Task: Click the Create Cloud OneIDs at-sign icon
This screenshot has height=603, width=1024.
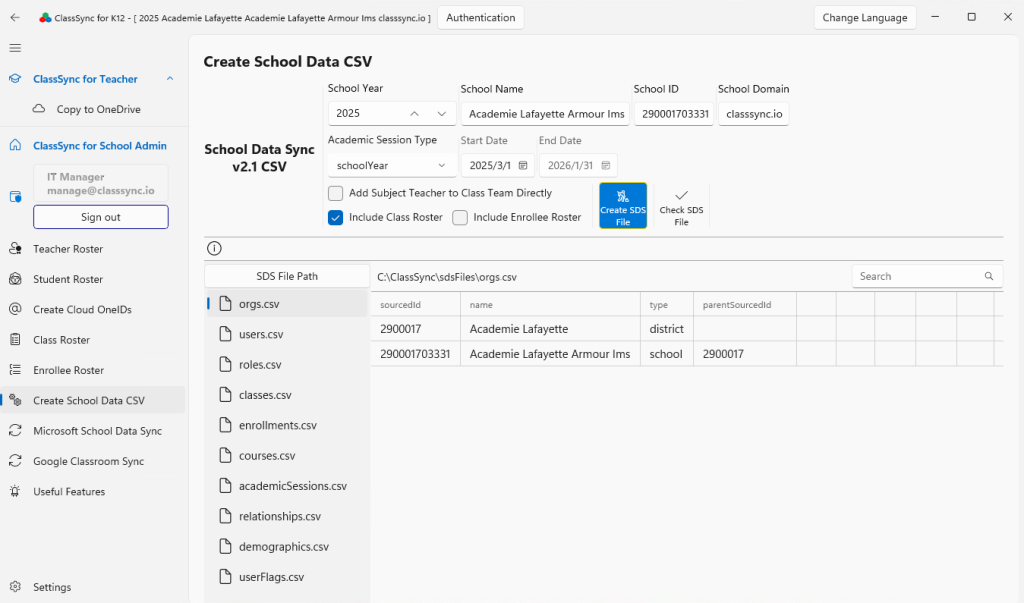Action: [15, 309]
